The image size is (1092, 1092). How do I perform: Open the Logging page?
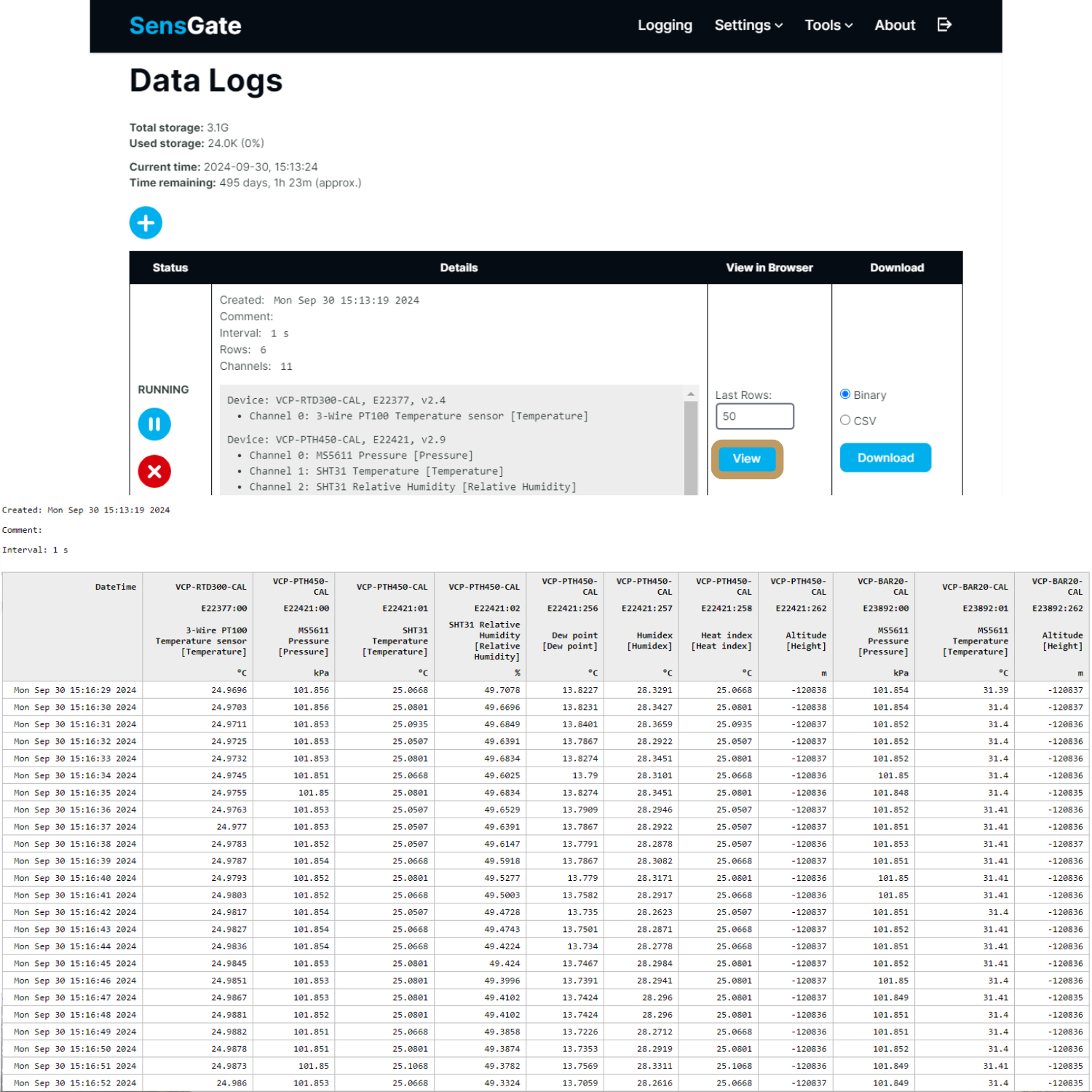click(x=665, y=25)
